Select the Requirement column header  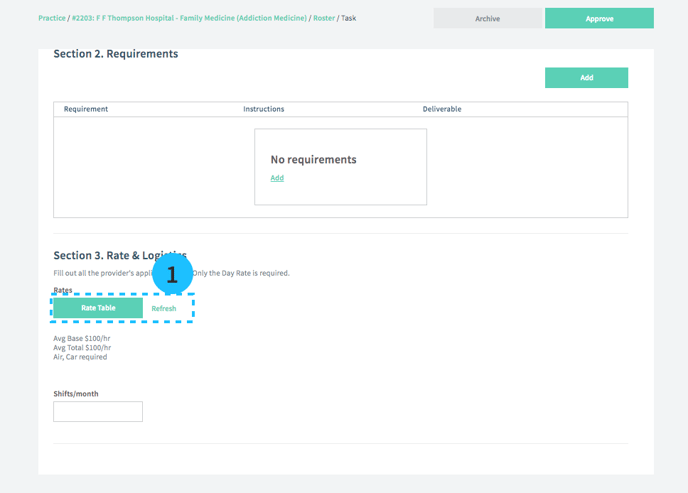point(86,109)
